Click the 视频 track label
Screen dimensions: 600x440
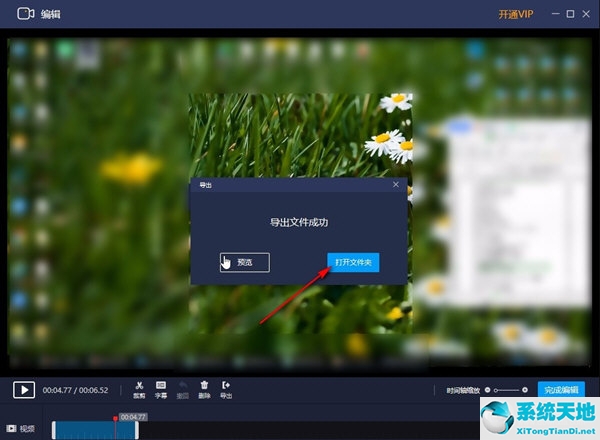pyautogui.click(x=27, y=429)
